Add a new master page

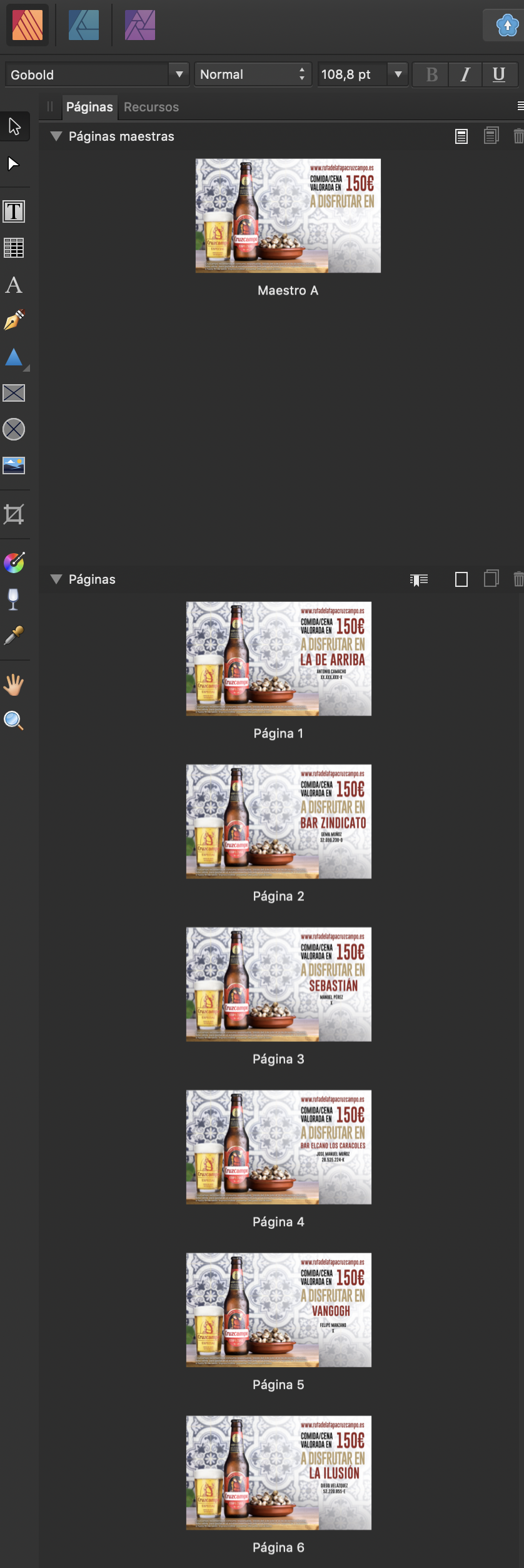pyautogui.click(x=461, y=136)
